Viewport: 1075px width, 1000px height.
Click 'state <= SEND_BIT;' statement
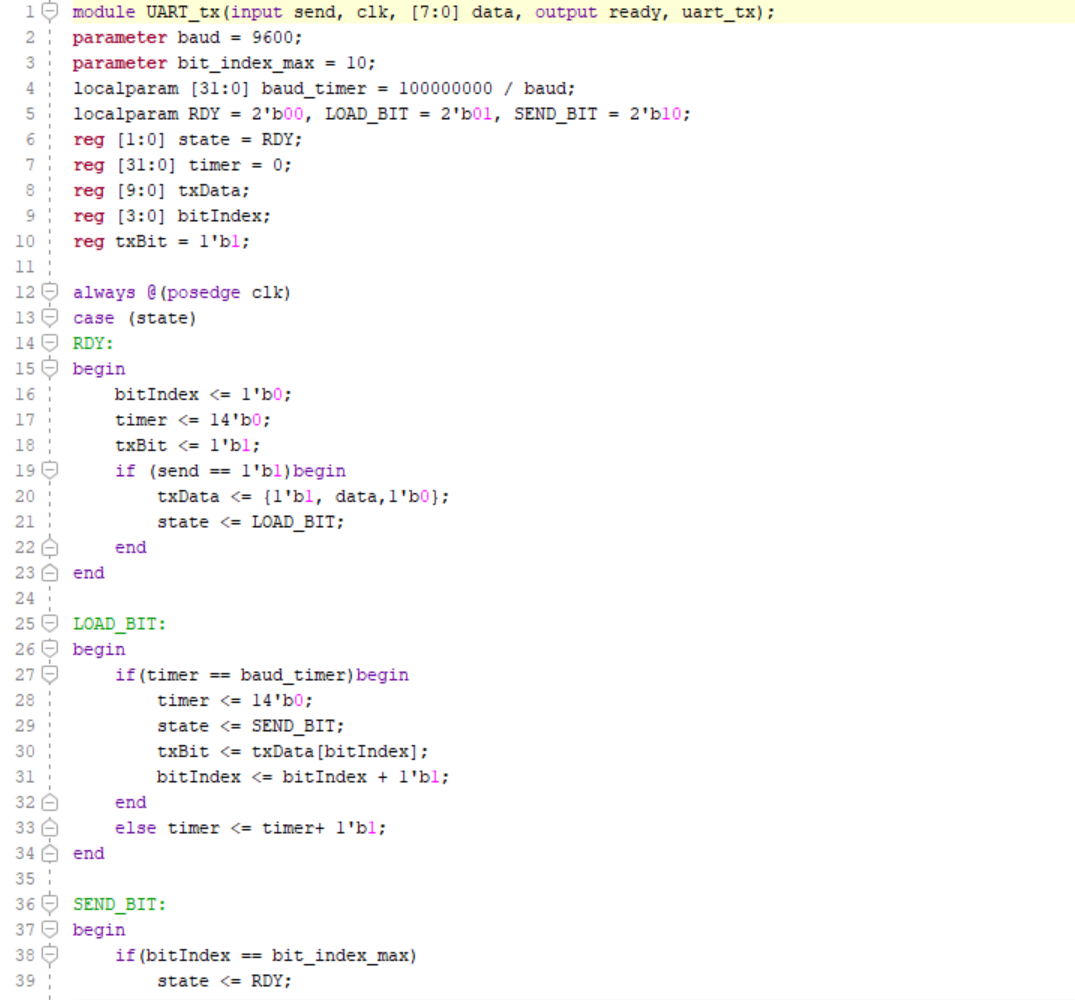point(250,726)
